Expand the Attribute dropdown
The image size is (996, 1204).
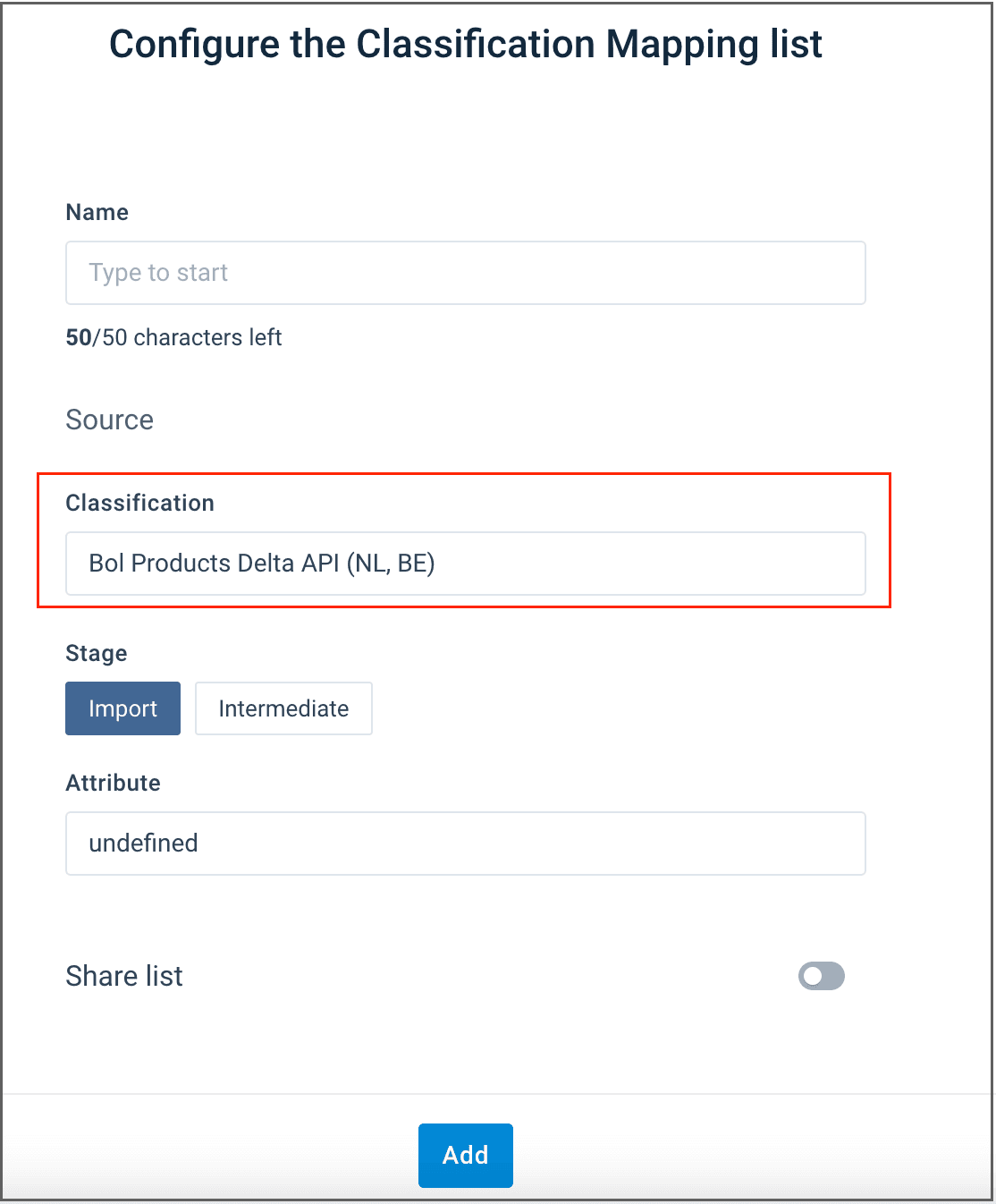pyautogui.click(x=465, y=844)
